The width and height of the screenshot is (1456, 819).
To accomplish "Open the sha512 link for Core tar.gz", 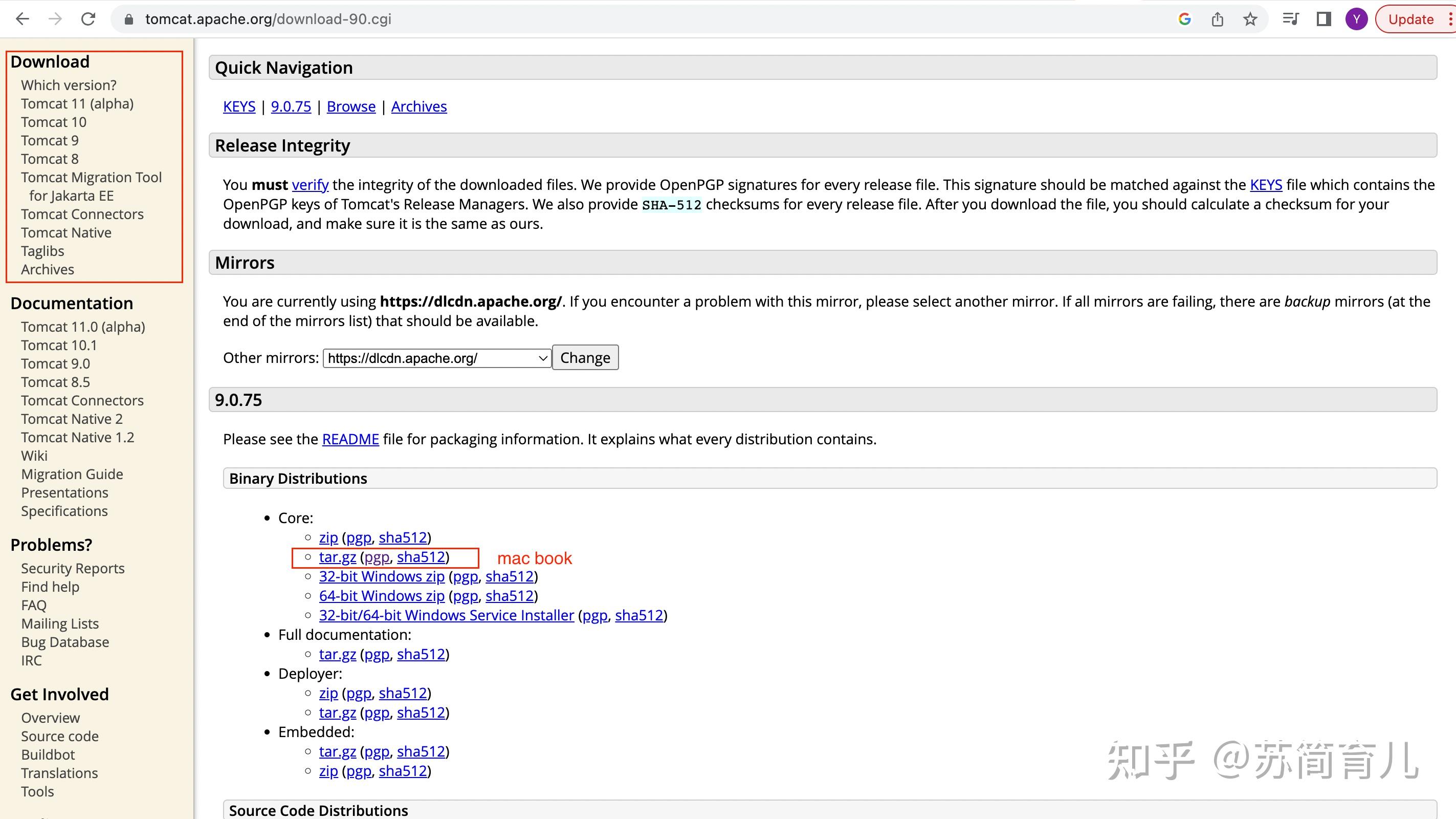I will point(421,557).
